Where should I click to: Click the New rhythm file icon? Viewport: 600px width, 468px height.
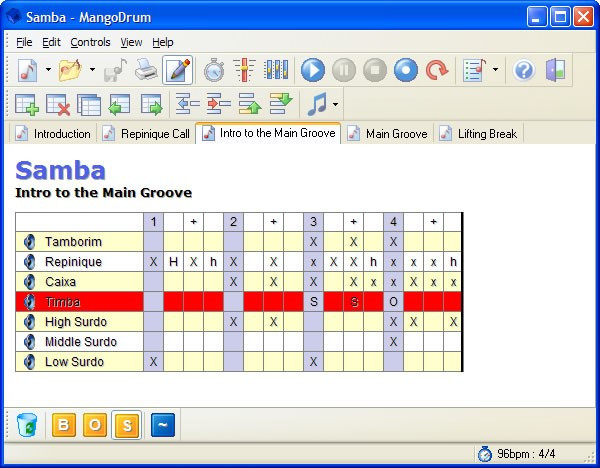pyautogui.click(x=28, y=70)
